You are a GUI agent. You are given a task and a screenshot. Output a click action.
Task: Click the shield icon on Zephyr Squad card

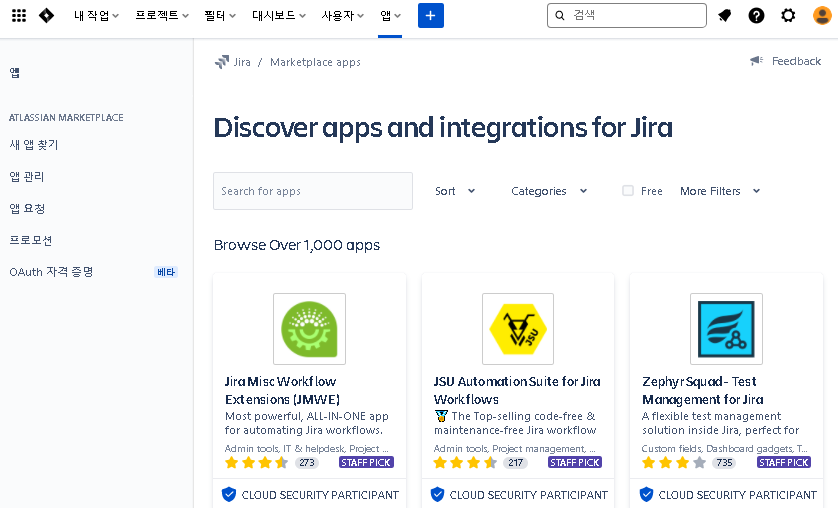646,495
